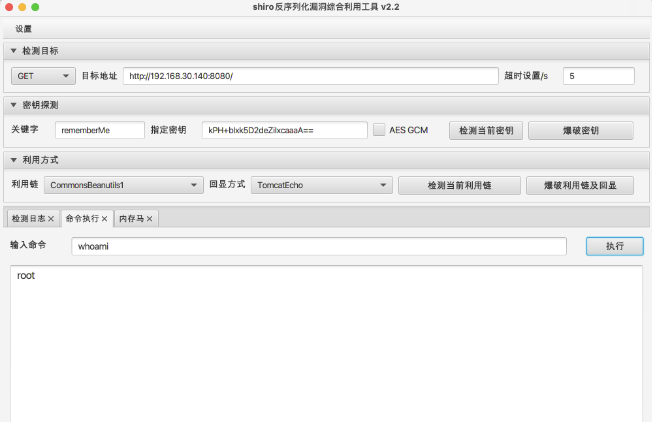Click the 检测当前利用链 button
Viewport: 652px width, 422px height.
point(459,185)
